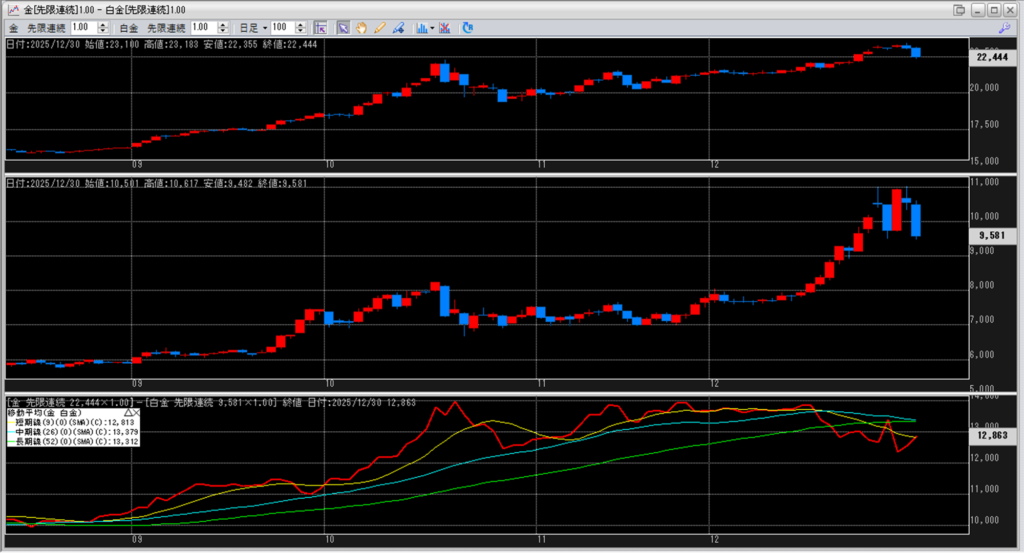Viewport: 1024px width, 553px height.
Task: Click the blue line-drawing pen icon
Action: [x=398, y=27]
